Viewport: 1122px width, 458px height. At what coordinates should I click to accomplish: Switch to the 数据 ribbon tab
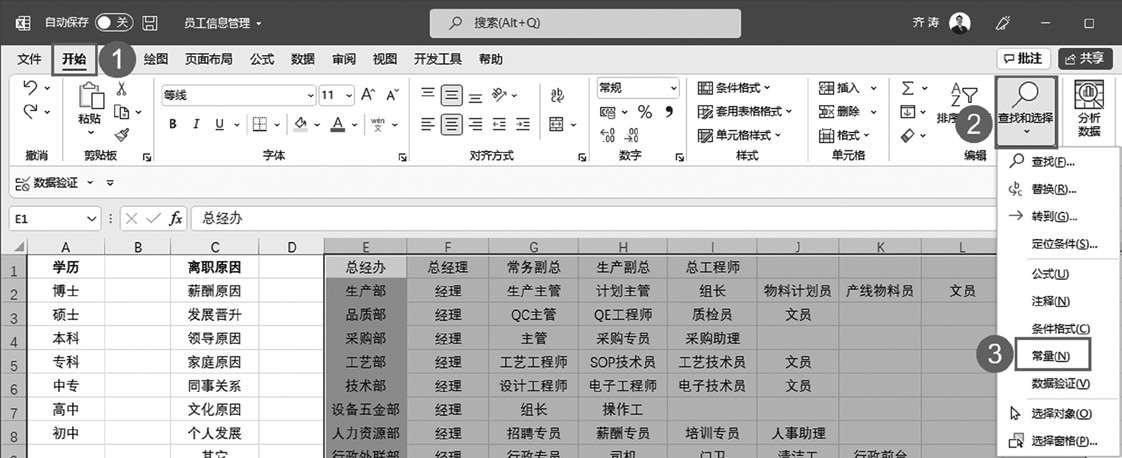[x=303, y=59]
